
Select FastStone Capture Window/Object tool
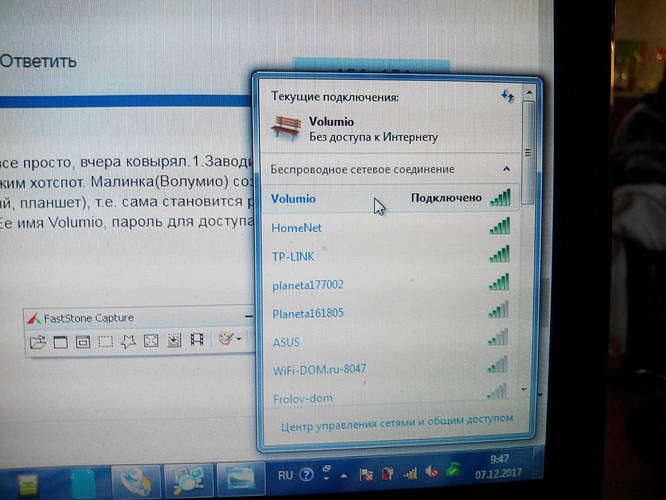(83, 341)
